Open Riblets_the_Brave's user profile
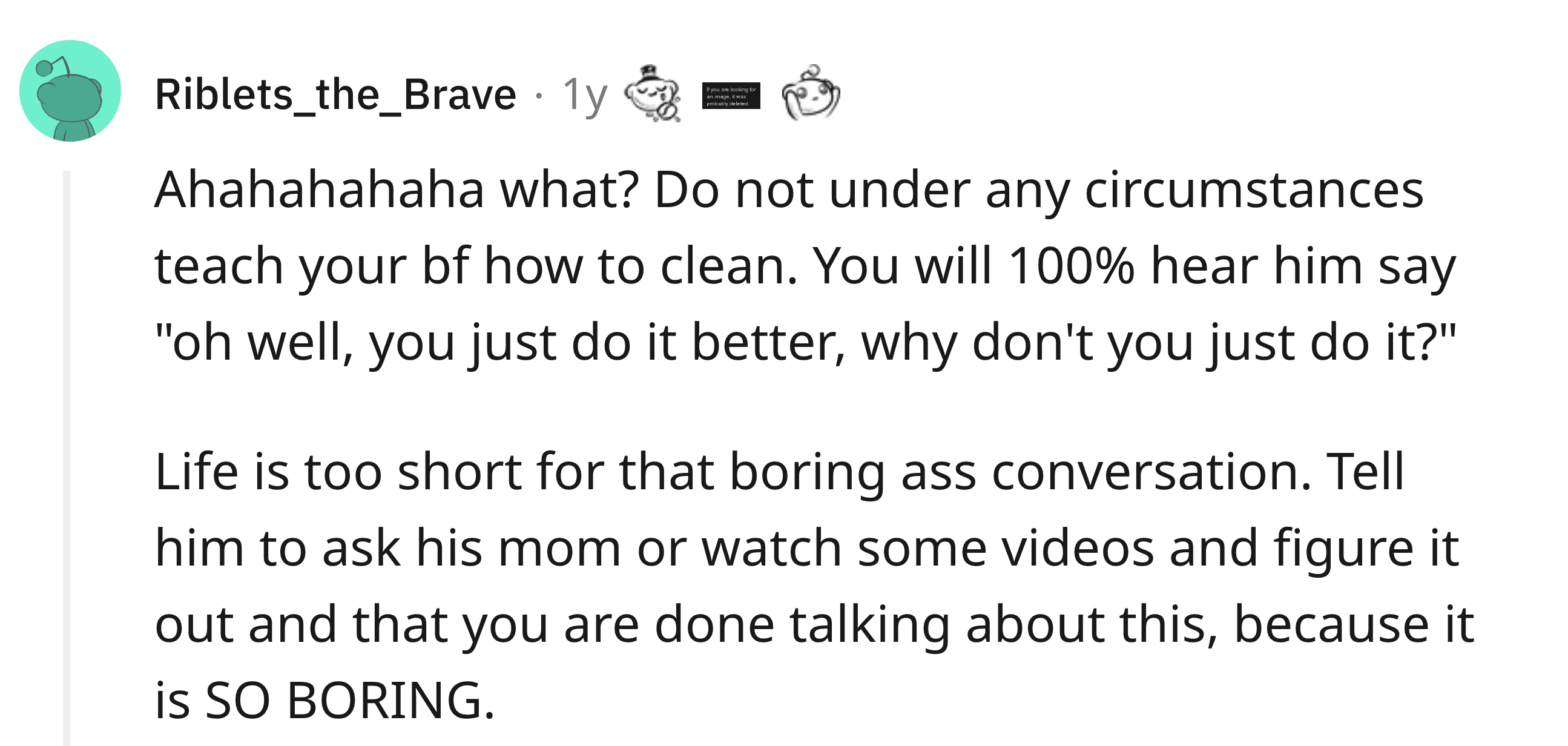 click(335, 94)
